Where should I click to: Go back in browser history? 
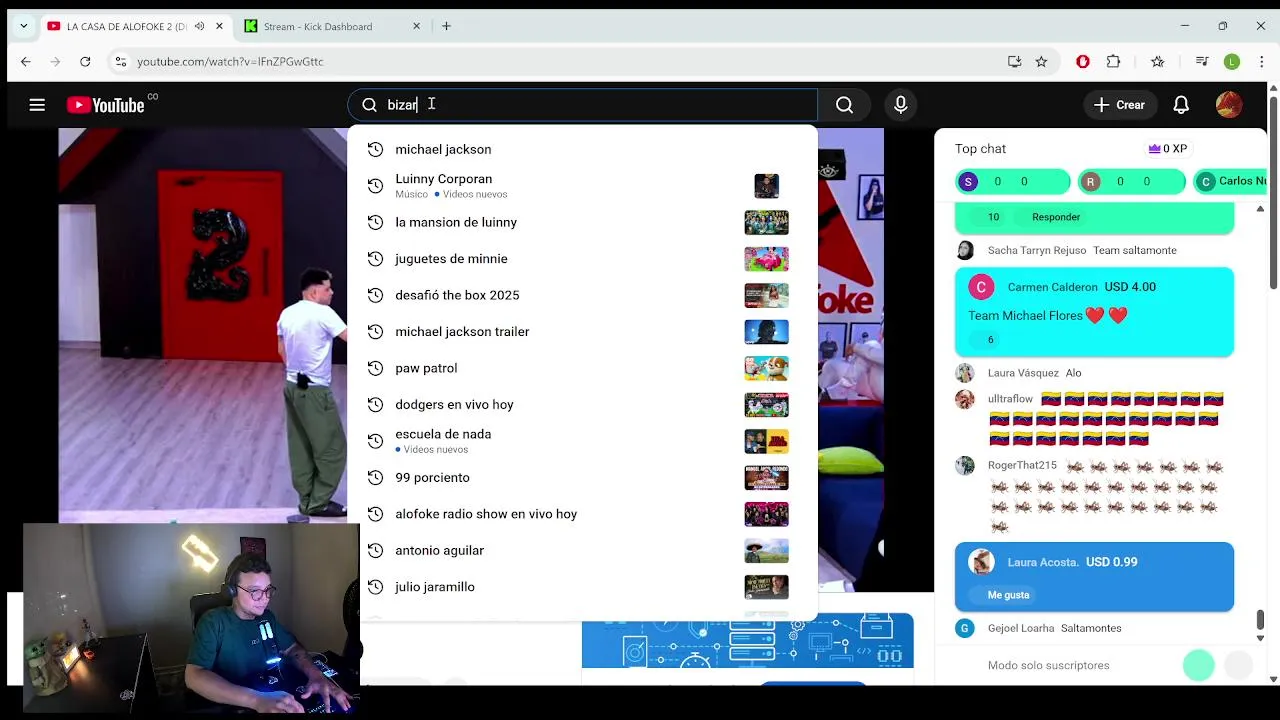[x=26, y=61]
